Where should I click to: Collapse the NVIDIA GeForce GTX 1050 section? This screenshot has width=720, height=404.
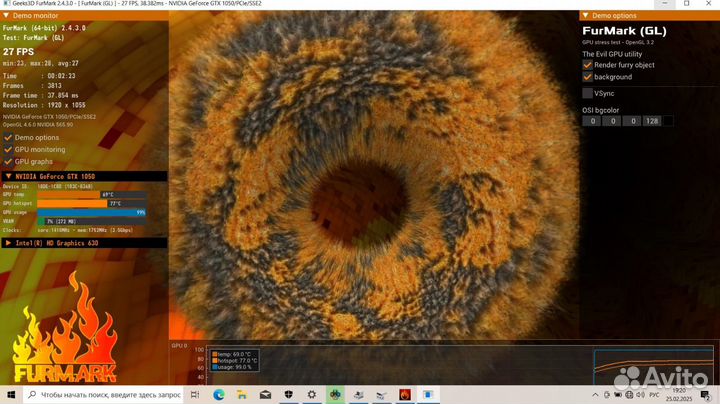pos(8,176)
